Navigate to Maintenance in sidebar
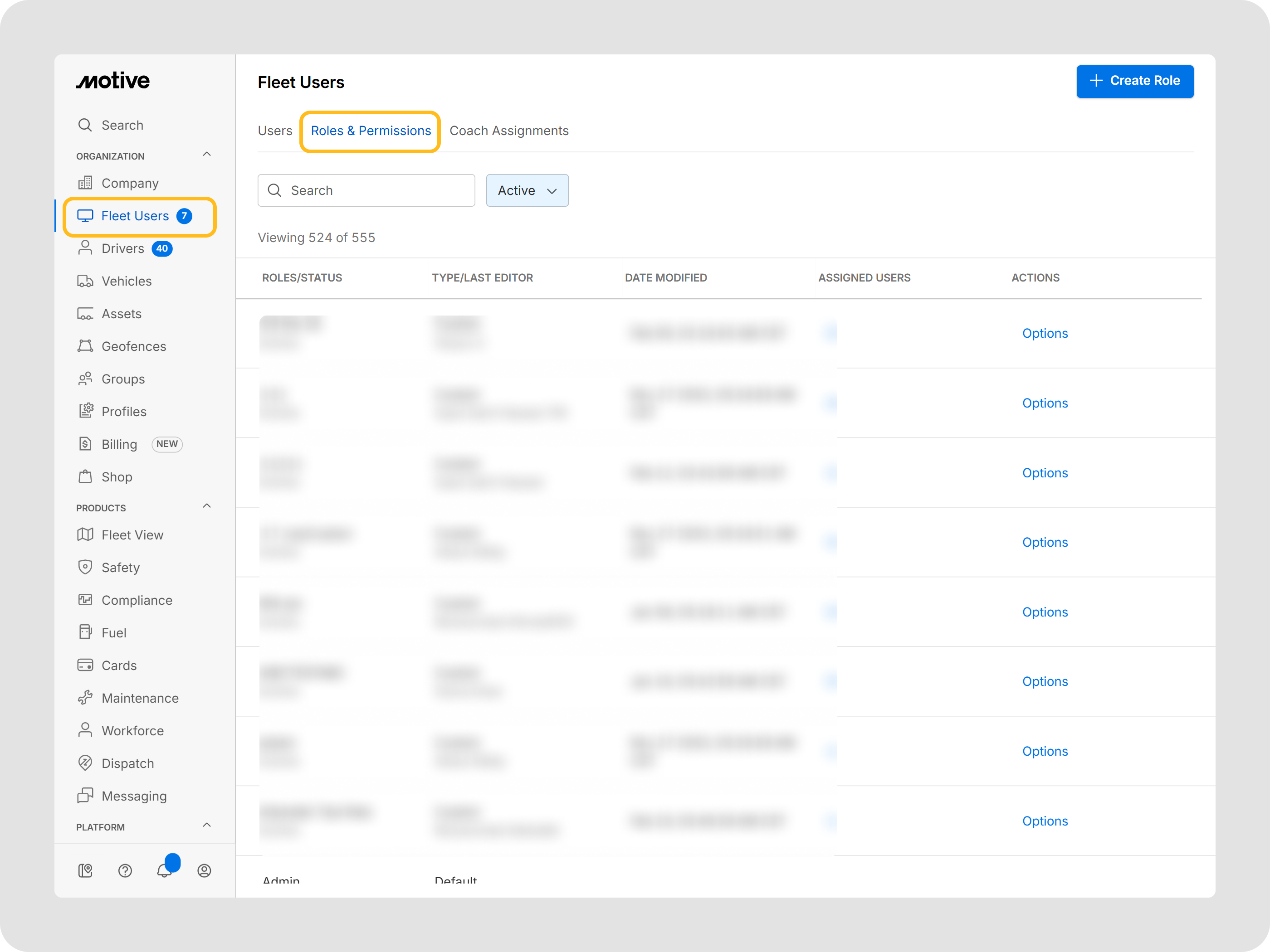Screen dimensions: 1270x952 click(140, 699)
